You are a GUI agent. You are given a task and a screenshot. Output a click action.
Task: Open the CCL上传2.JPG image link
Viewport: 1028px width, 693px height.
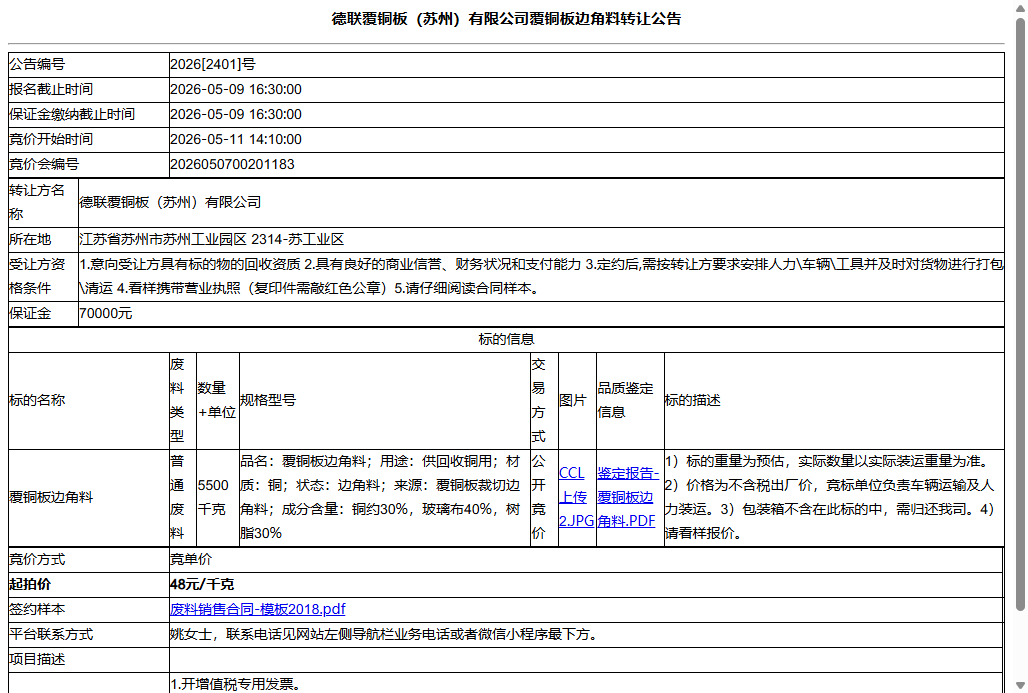click(x=576, y=497)
